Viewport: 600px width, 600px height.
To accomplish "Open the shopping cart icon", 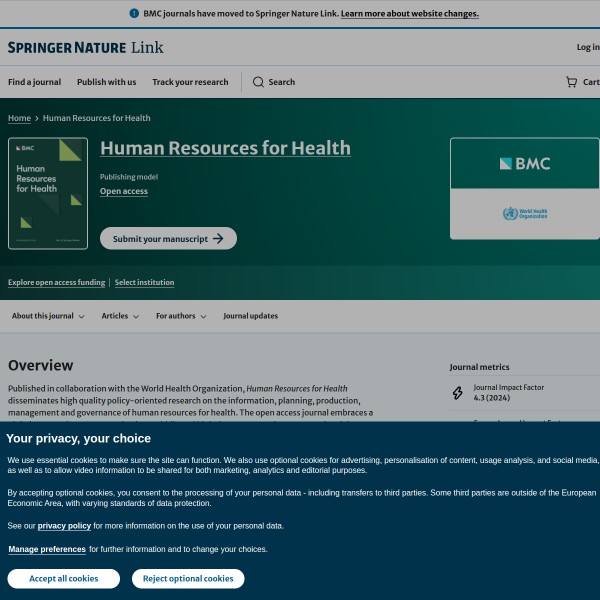I will [x=571, y=82].
